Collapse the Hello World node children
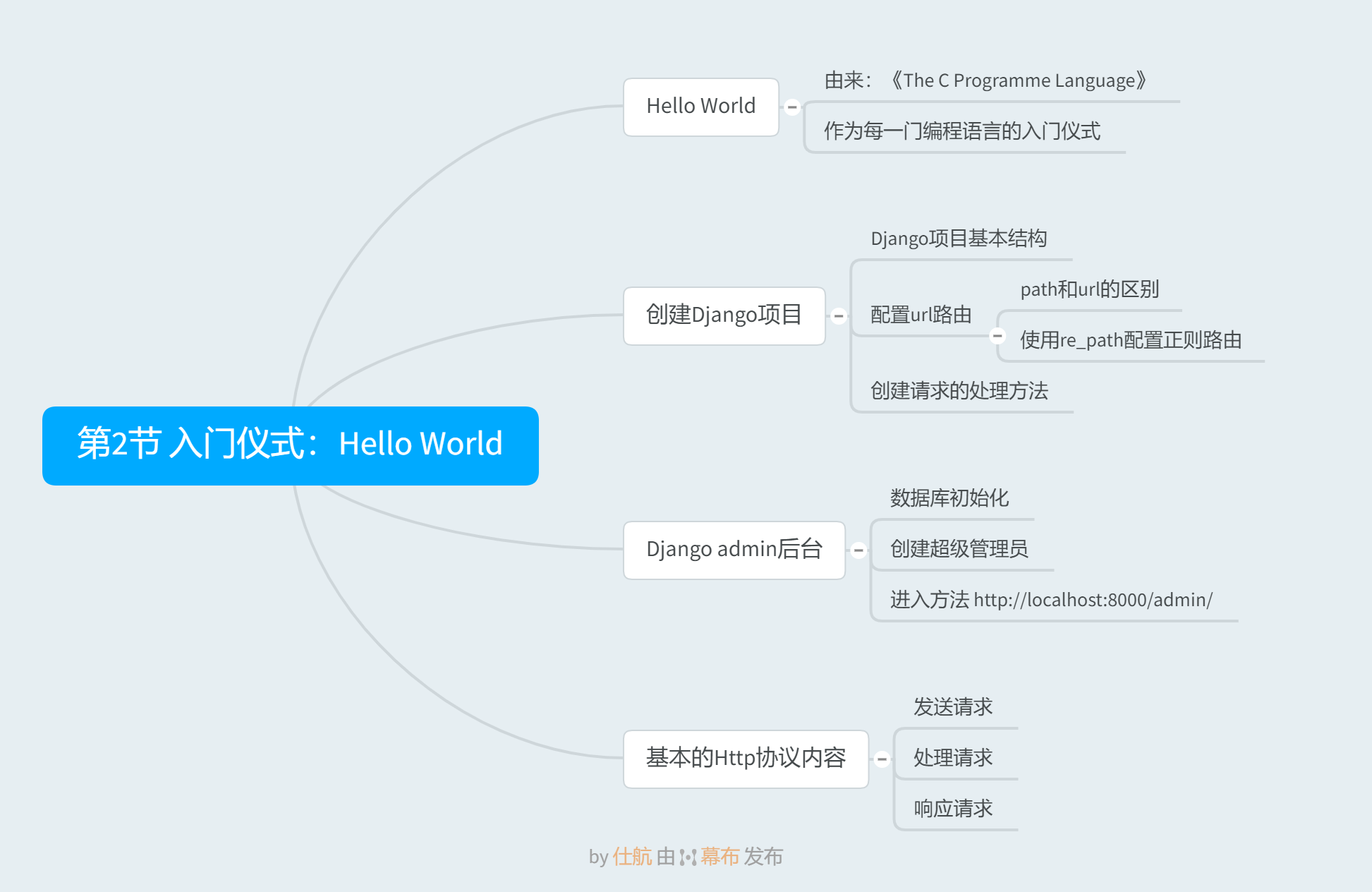This screenshot has width=1372, height=892. (x=792, y=107)
